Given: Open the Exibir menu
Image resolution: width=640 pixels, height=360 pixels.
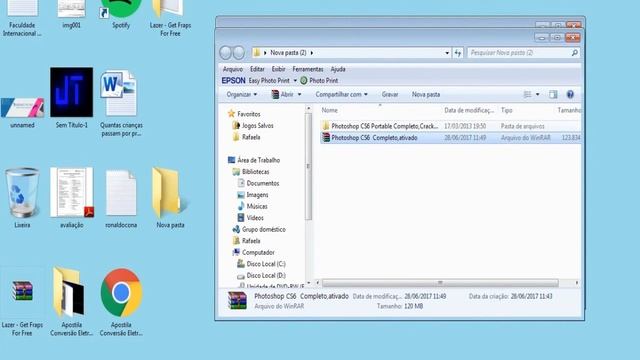Looking at the screenshot, I should point(278,69).
